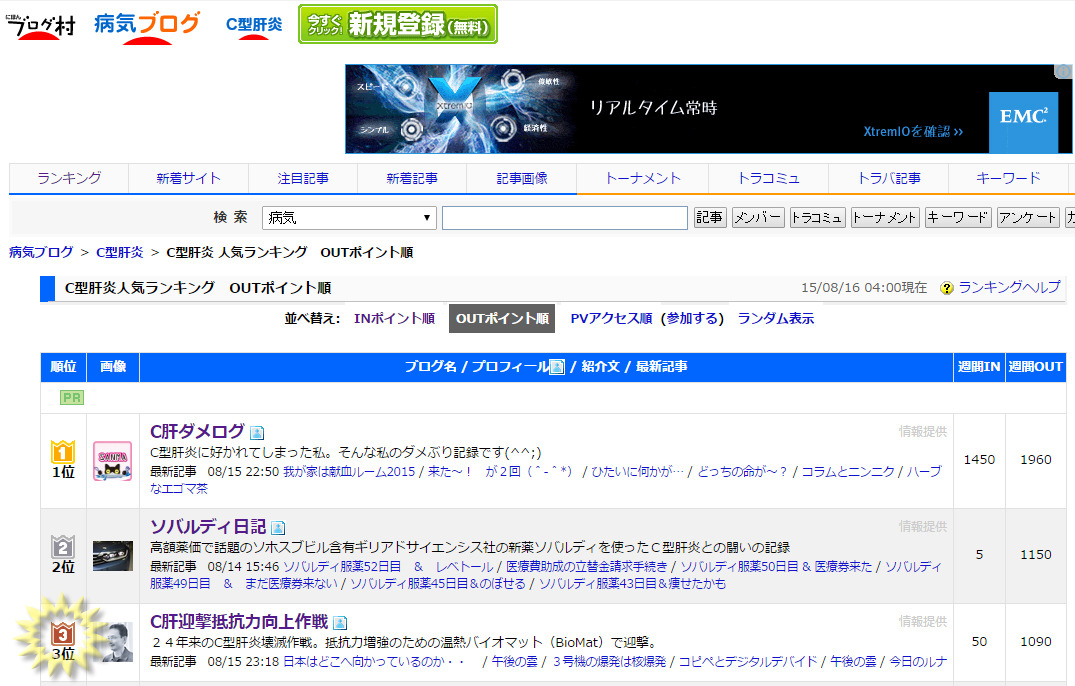Expand the 病気 search category dropdown

coord(350,218)
